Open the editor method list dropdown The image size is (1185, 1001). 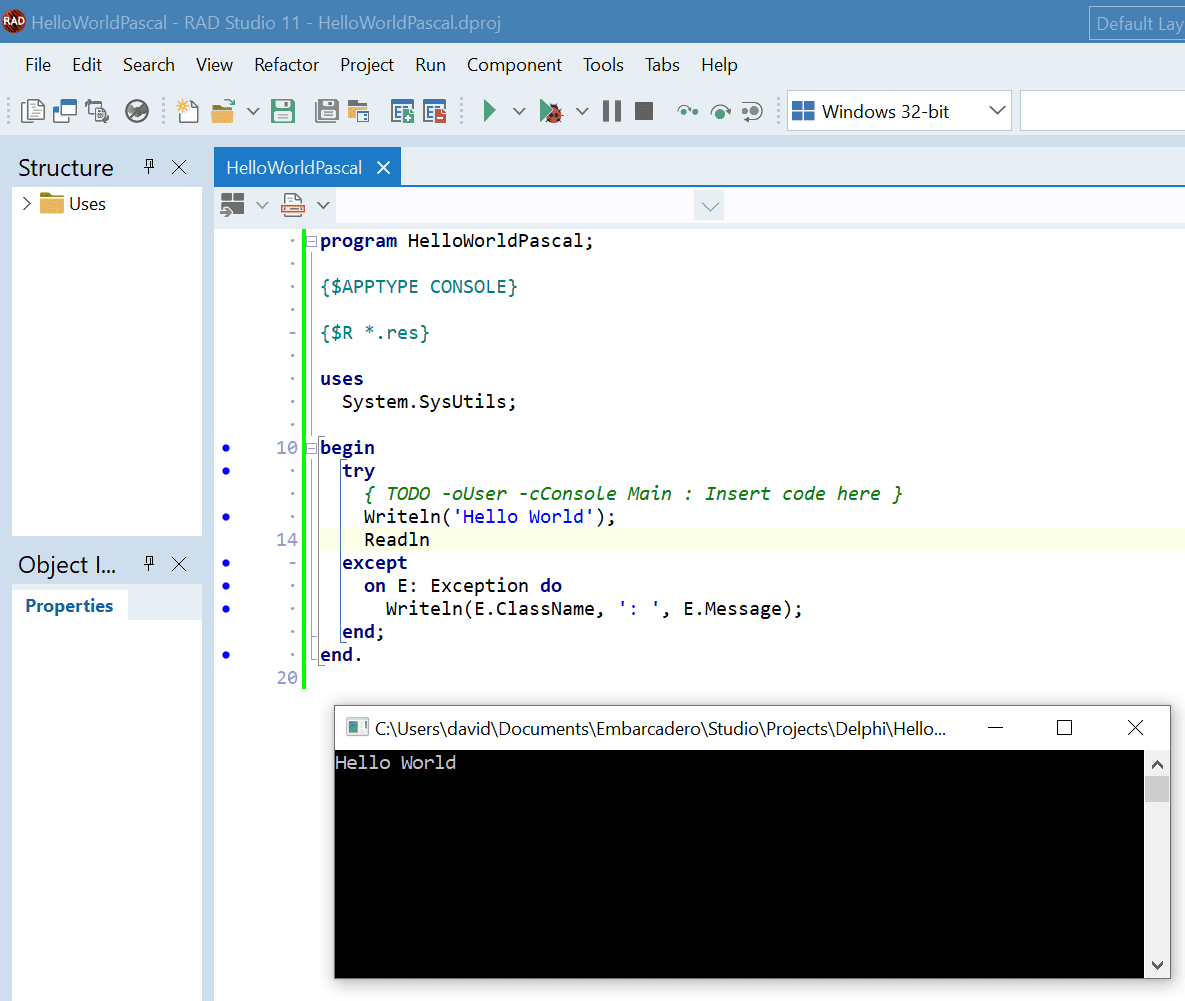pyautogui.click(x=710, y=205)
